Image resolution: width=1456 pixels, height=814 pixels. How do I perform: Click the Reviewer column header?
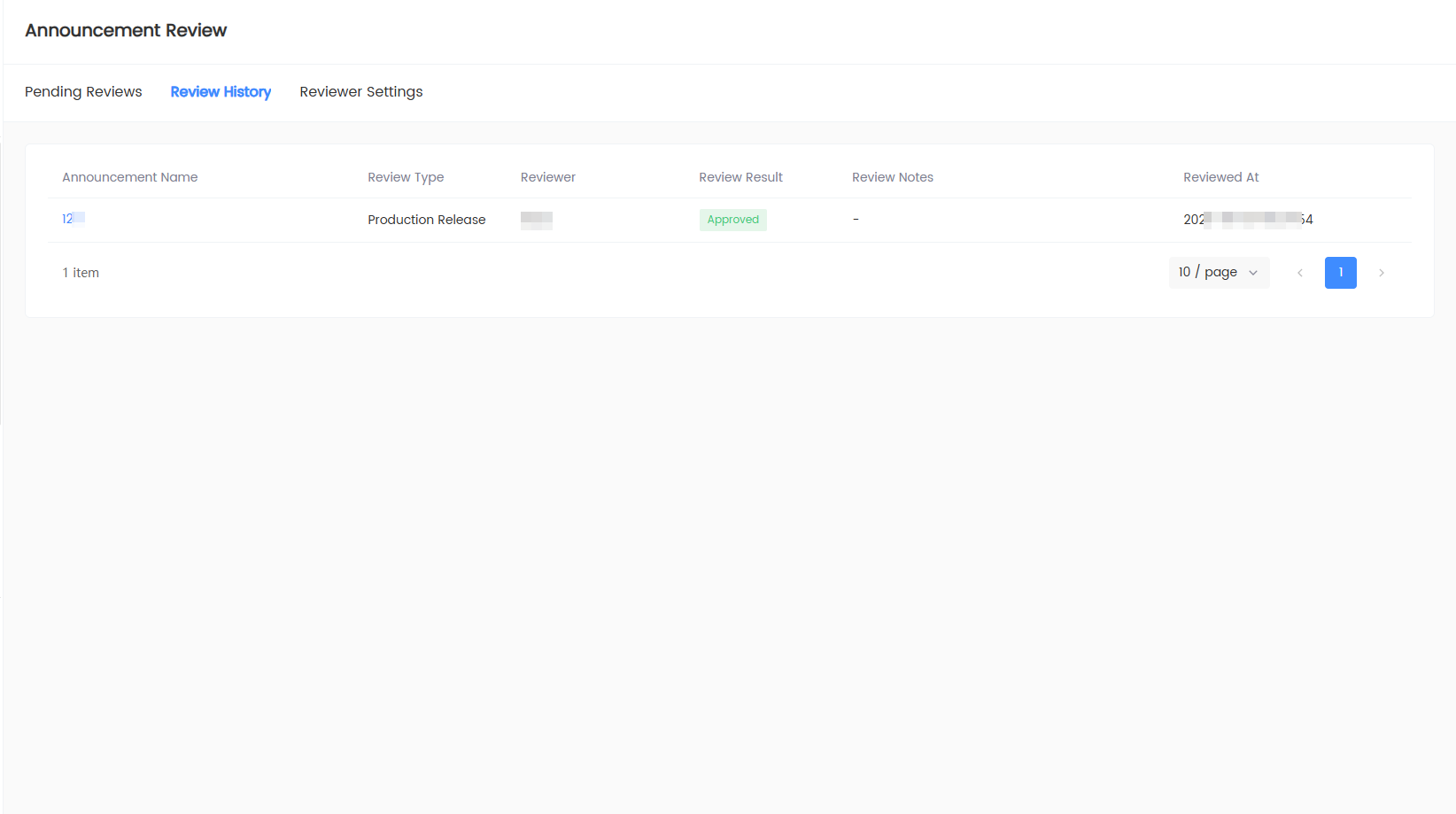point(548,177)
